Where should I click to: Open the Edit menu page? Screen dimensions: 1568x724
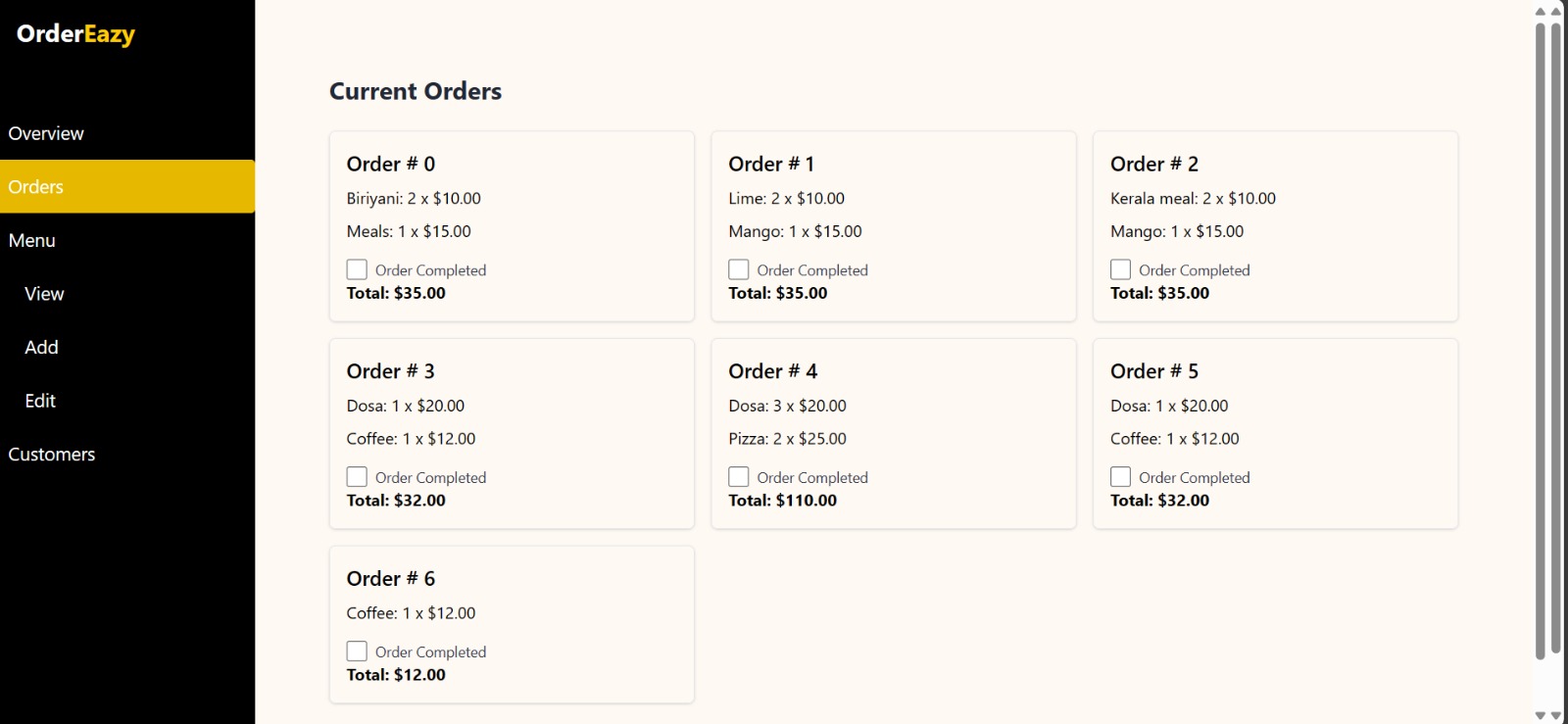tap(40, 401)
